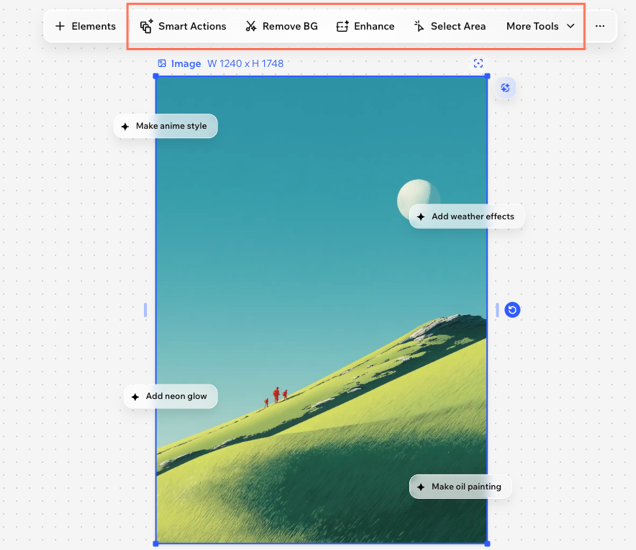
Task: Open the Elements add menu
Action: [86, 26]
